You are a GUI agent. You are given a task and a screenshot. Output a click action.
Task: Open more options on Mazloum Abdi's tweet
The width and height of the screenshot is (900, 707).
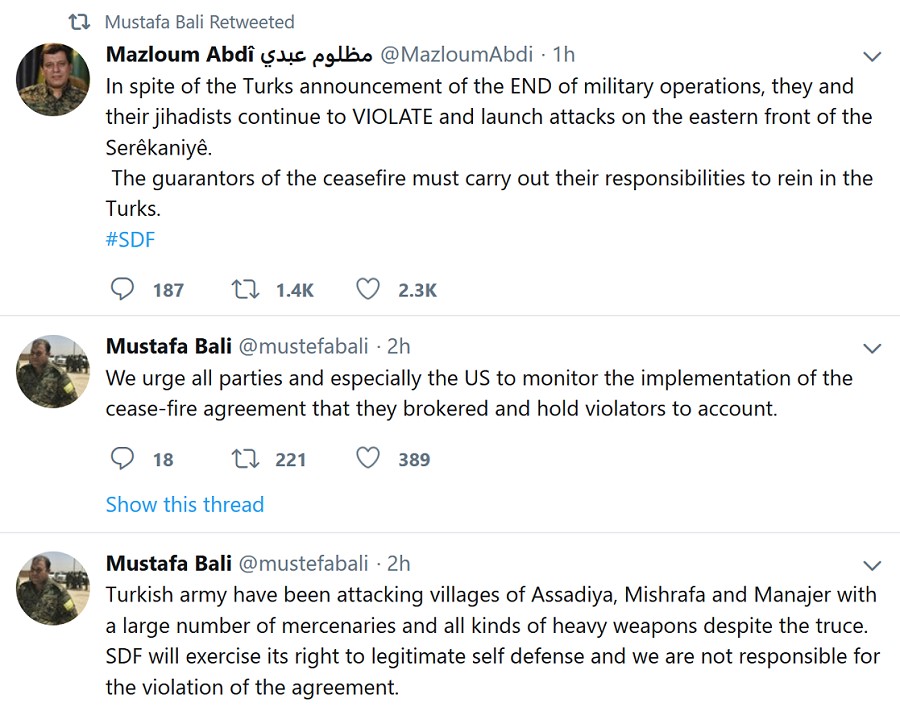click(872, 56)
